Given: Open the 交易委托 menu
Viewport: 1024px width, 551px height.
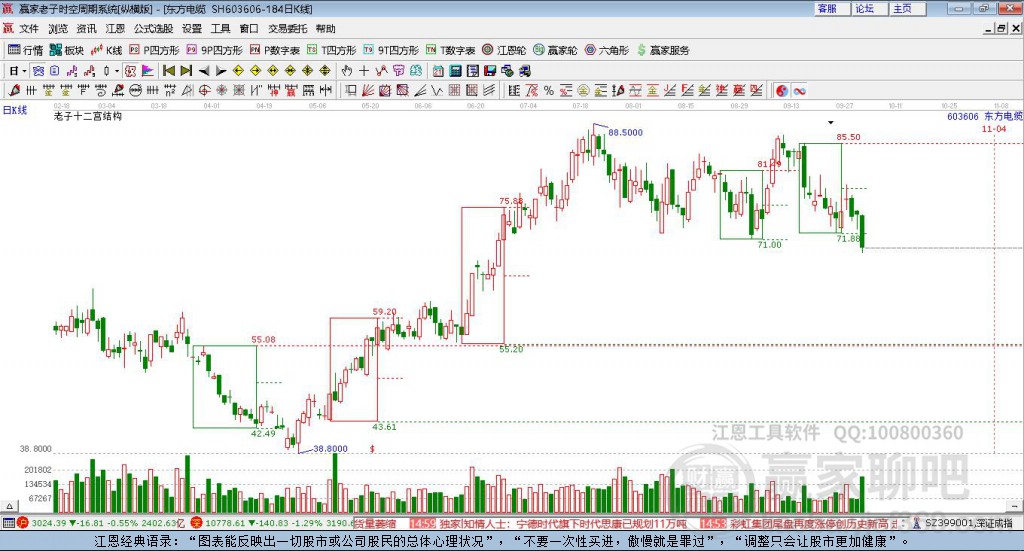Looking at the screenshot, I should pyautogui.click(x=287, y=29).
